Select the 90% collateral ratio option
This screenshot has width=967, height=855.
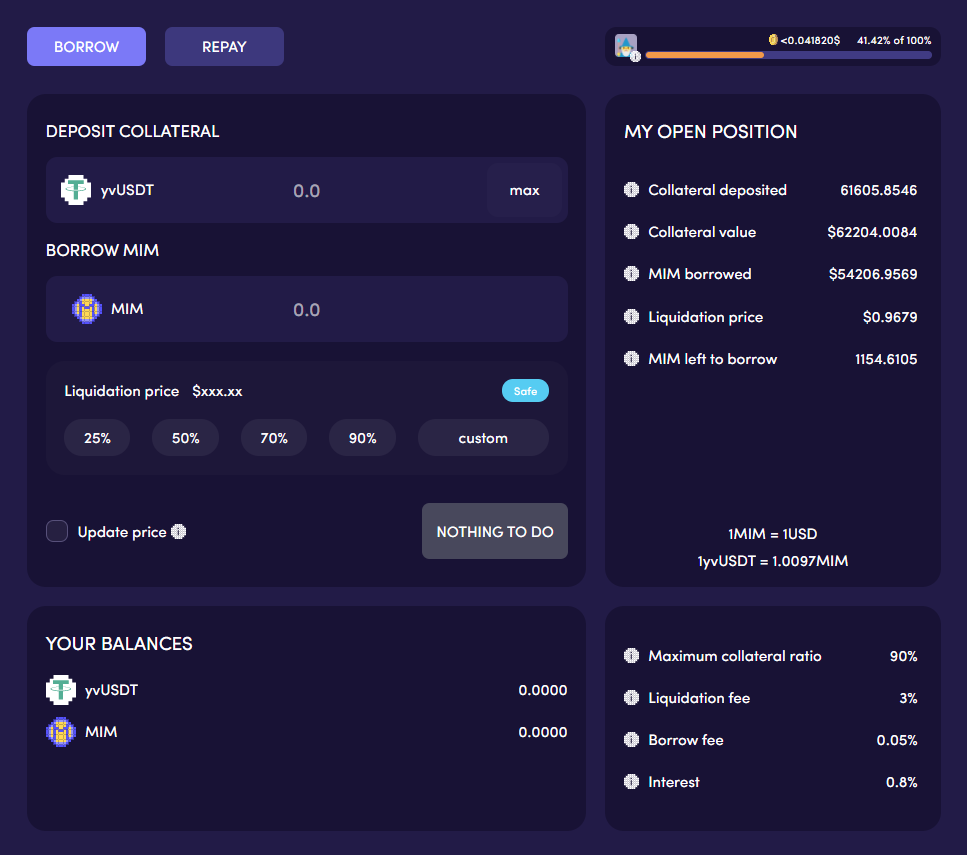tap(362, 438)
